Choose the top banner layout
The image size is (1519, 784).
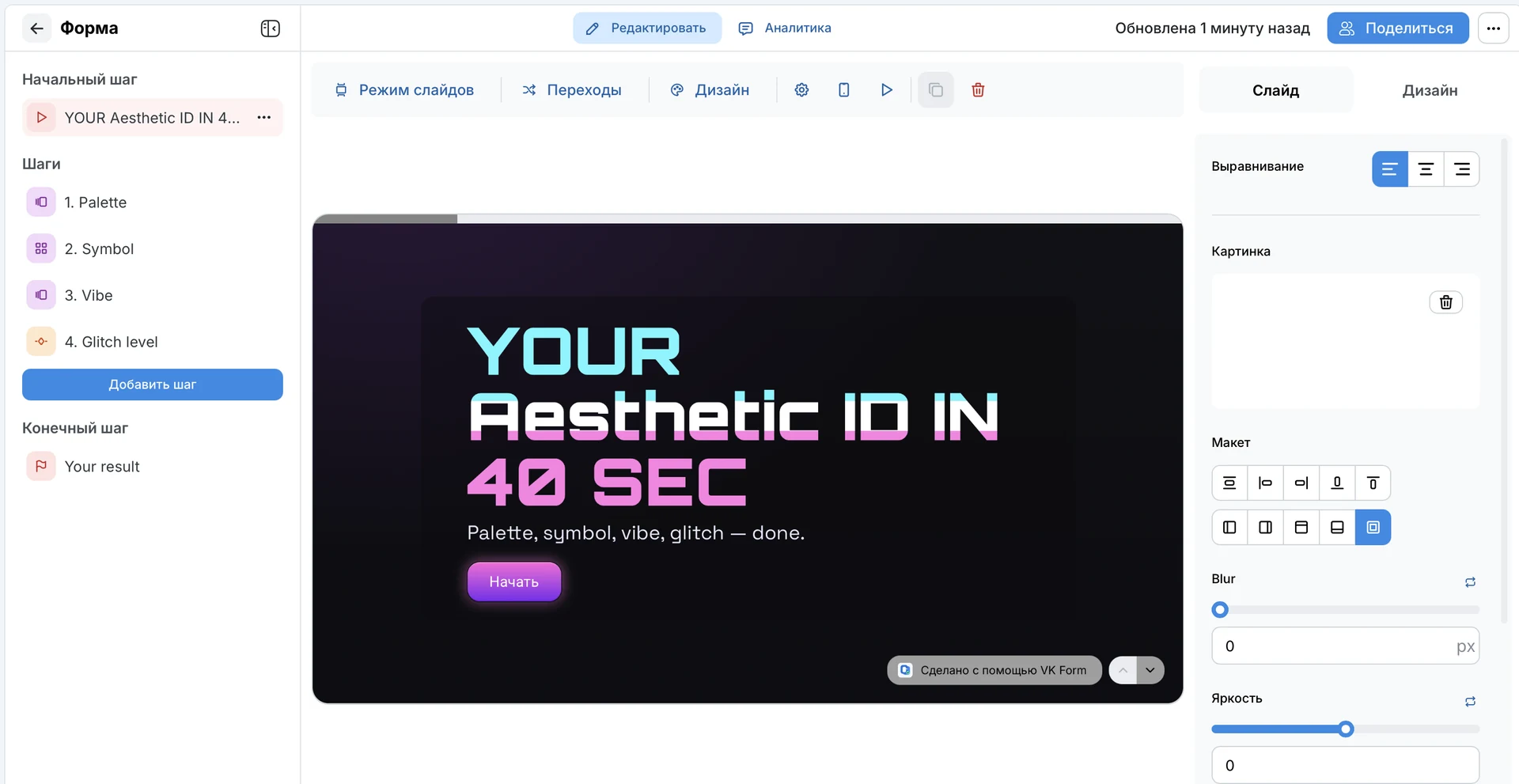point(1301,527)
